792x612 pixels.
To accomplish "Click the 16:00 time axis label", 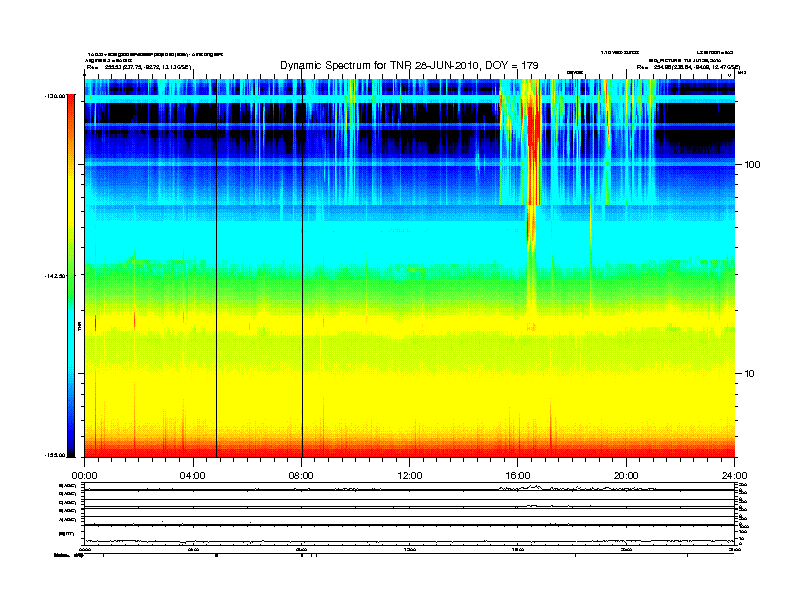I will pyautogui.click(x=518, y=476).
